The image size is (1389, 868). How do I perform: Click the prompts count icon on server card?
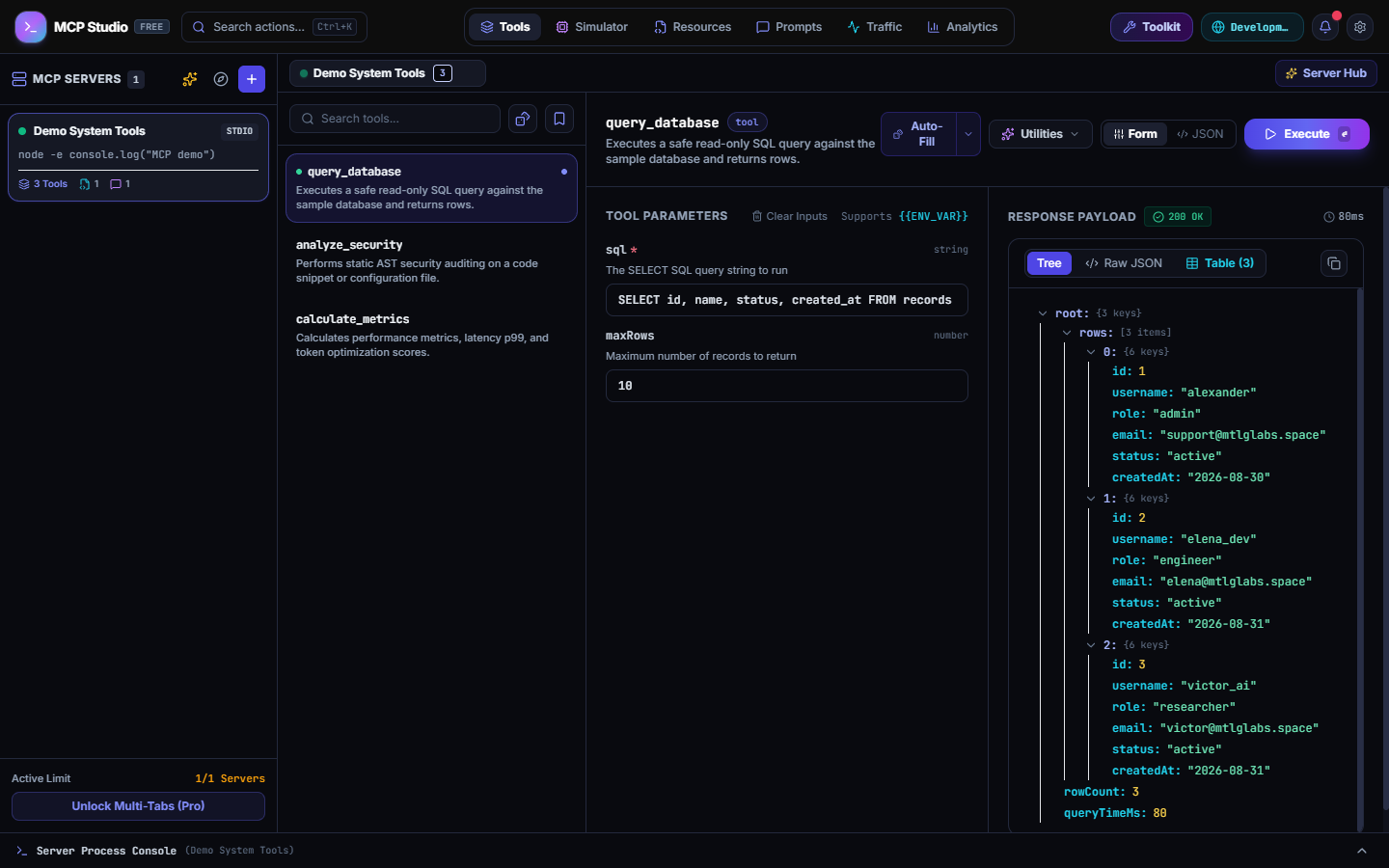coord(120,184)
